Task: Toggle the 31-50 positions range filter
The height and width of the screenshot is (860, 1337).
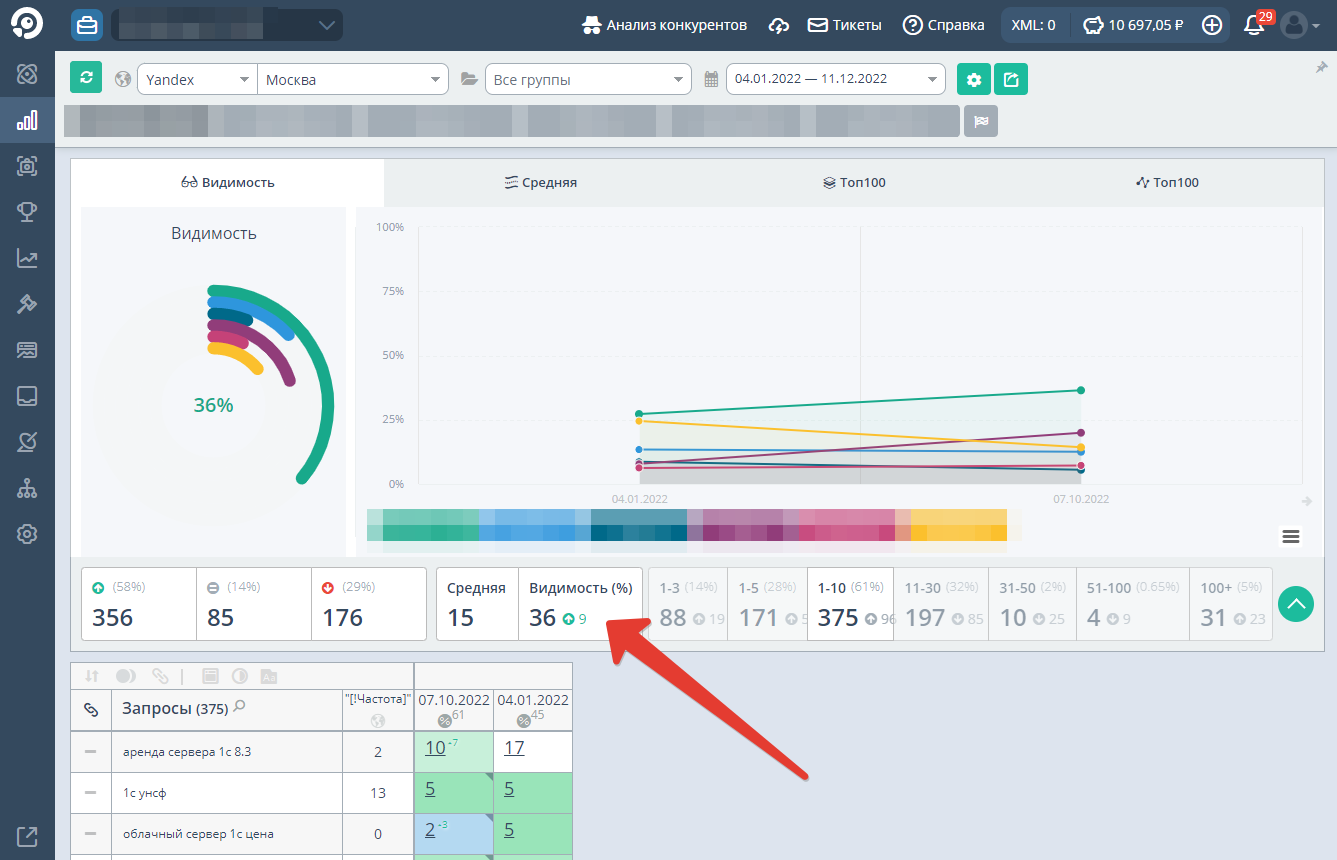Action: (x=1033, y=604)
